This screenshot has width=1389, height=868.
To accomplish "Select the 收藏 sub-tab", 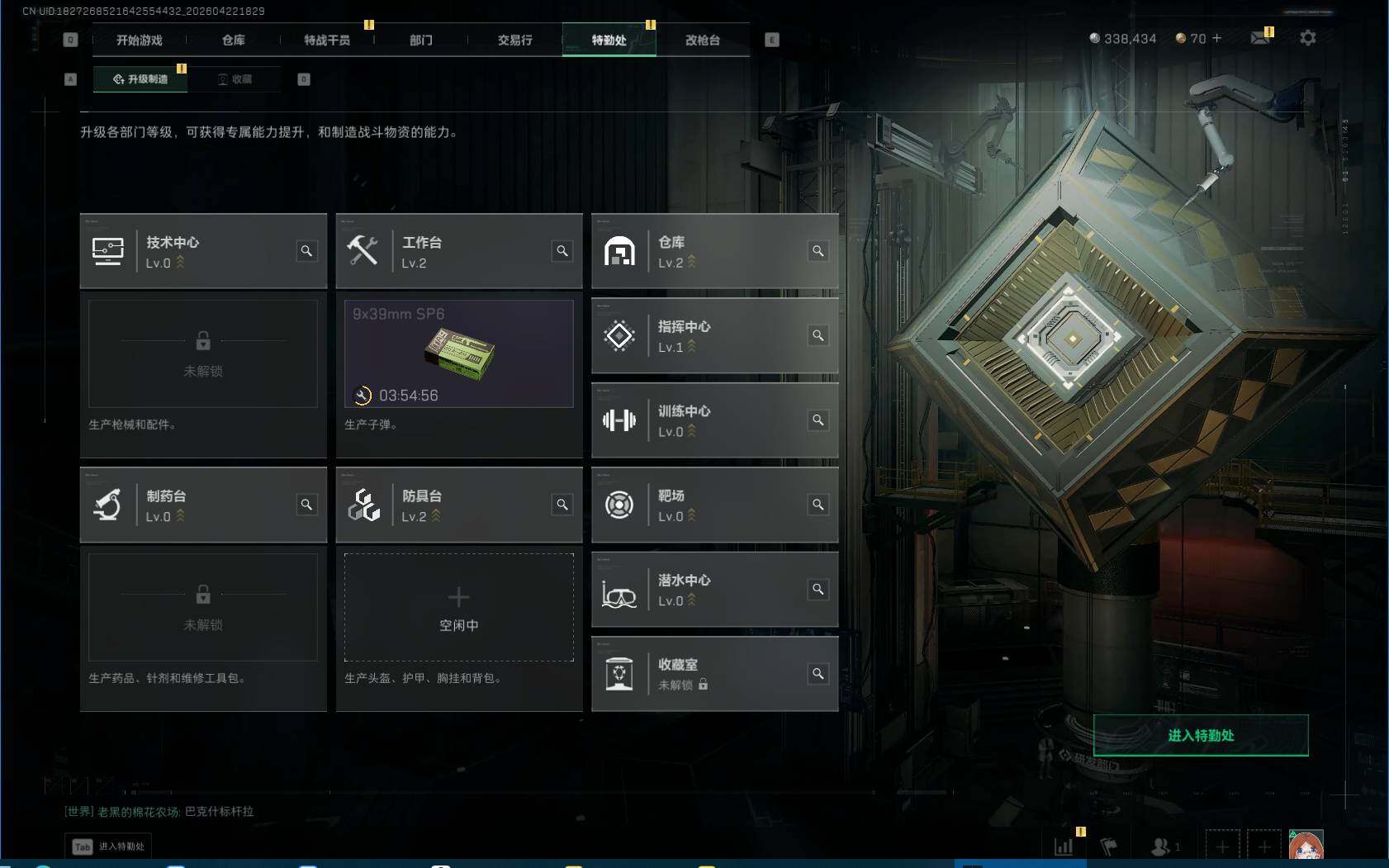I will pyautogui.click(x=235, y=79).
